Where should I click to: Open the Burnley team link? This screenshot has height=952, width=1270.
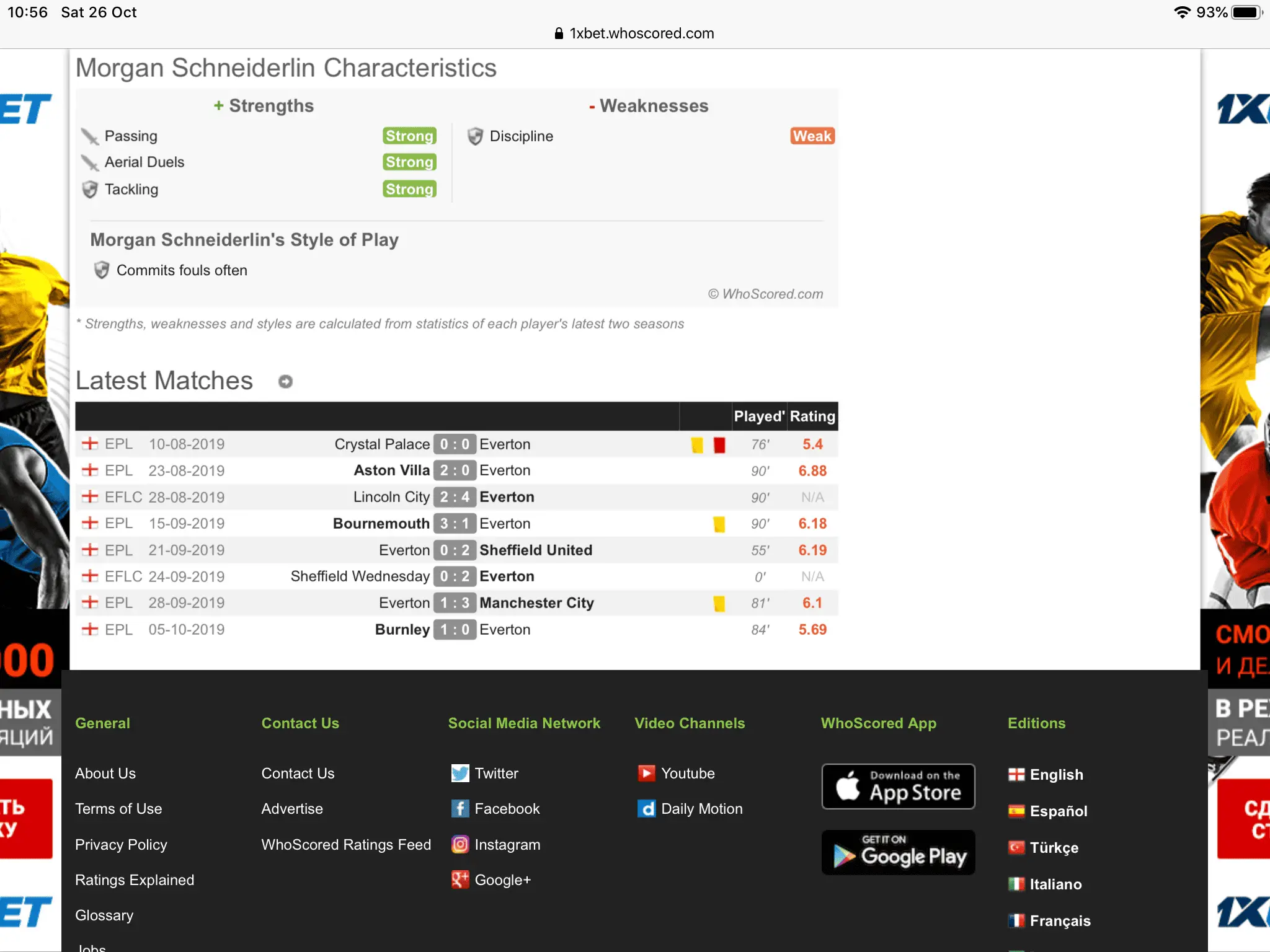[x=402, y=630]
